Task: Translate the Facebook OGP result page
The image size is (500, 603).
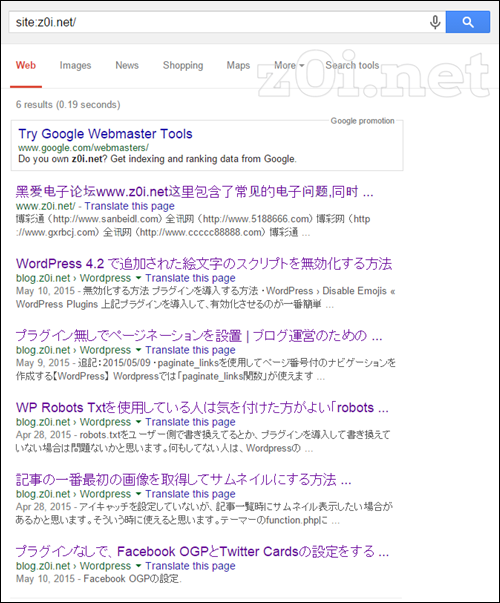Action: pyautogui.click(x=190, y=566)
